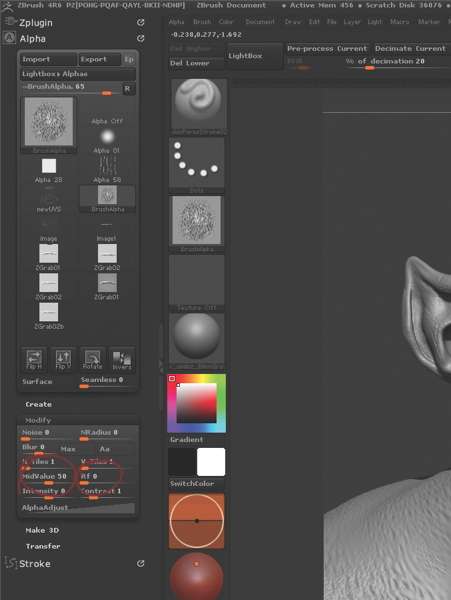Click the Export alpha button
This screenshot has height=600, width=451.
(99, 59)
